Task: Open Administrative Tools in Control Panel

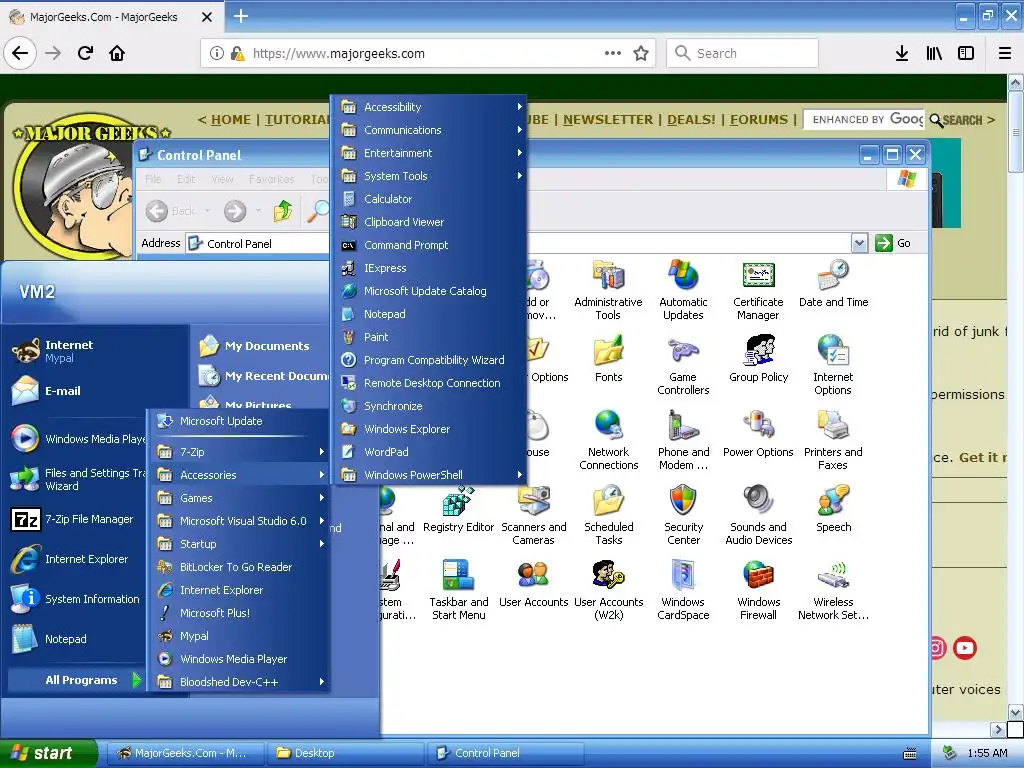Action: tap(608, 290)
